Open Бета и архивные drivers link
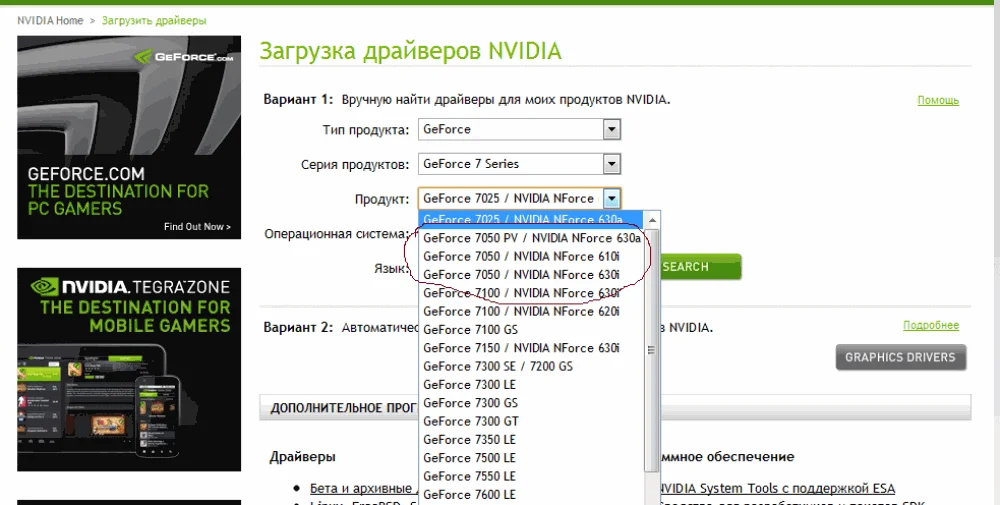The height and width of the screenshot is (505, 1000). coord(364,488)
